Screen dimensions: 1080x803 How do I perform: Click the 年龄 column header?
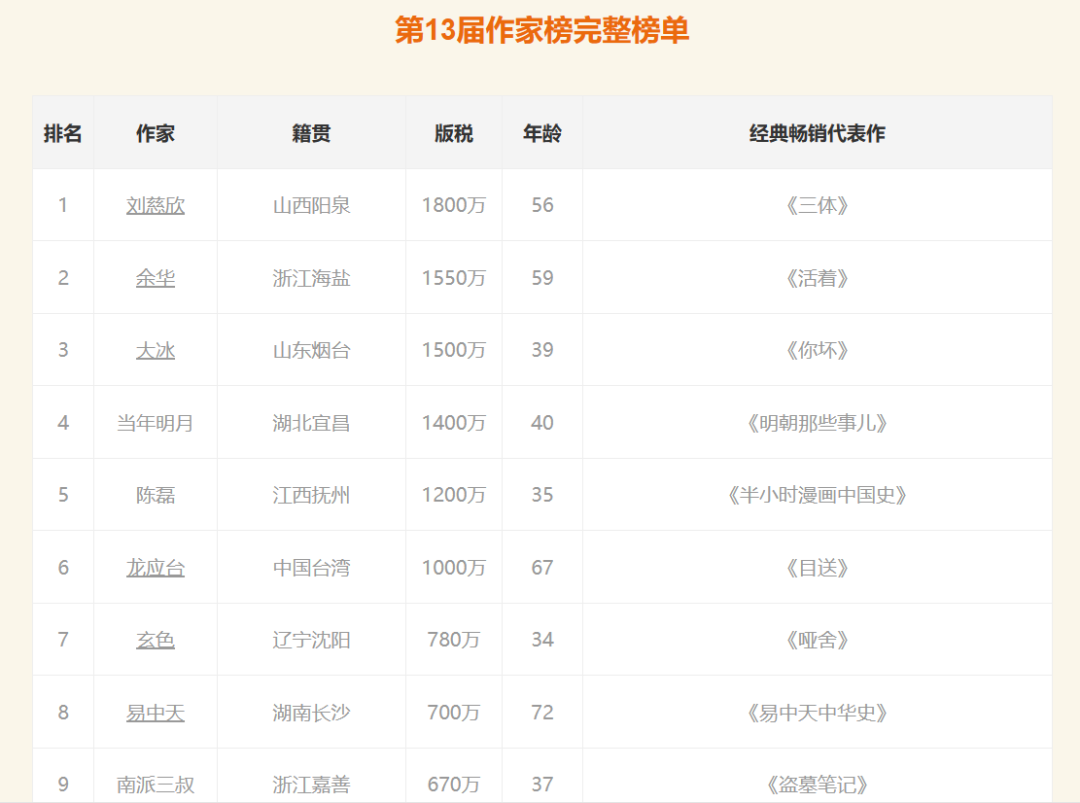[x=542, y=133]
